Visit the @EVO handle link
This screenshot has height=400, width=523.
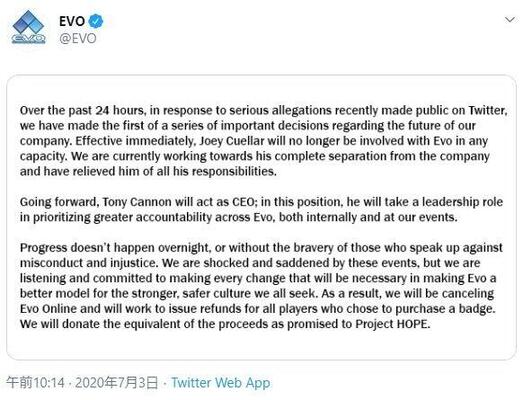[78, 38]
